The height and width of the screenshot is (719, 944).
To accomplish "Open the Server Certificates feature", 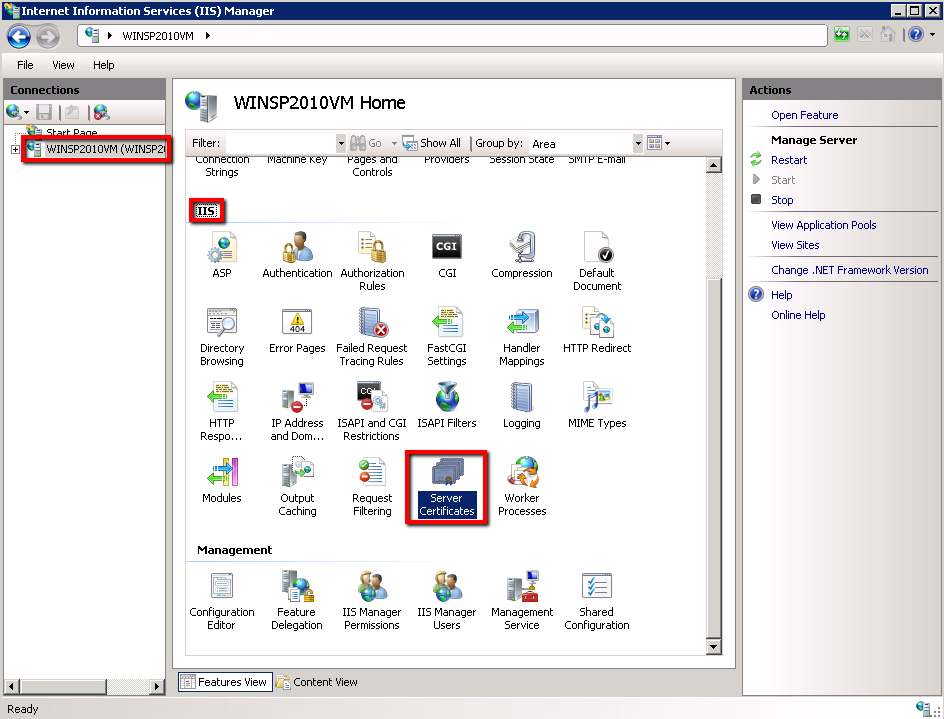I will click(x=446, y=485).
